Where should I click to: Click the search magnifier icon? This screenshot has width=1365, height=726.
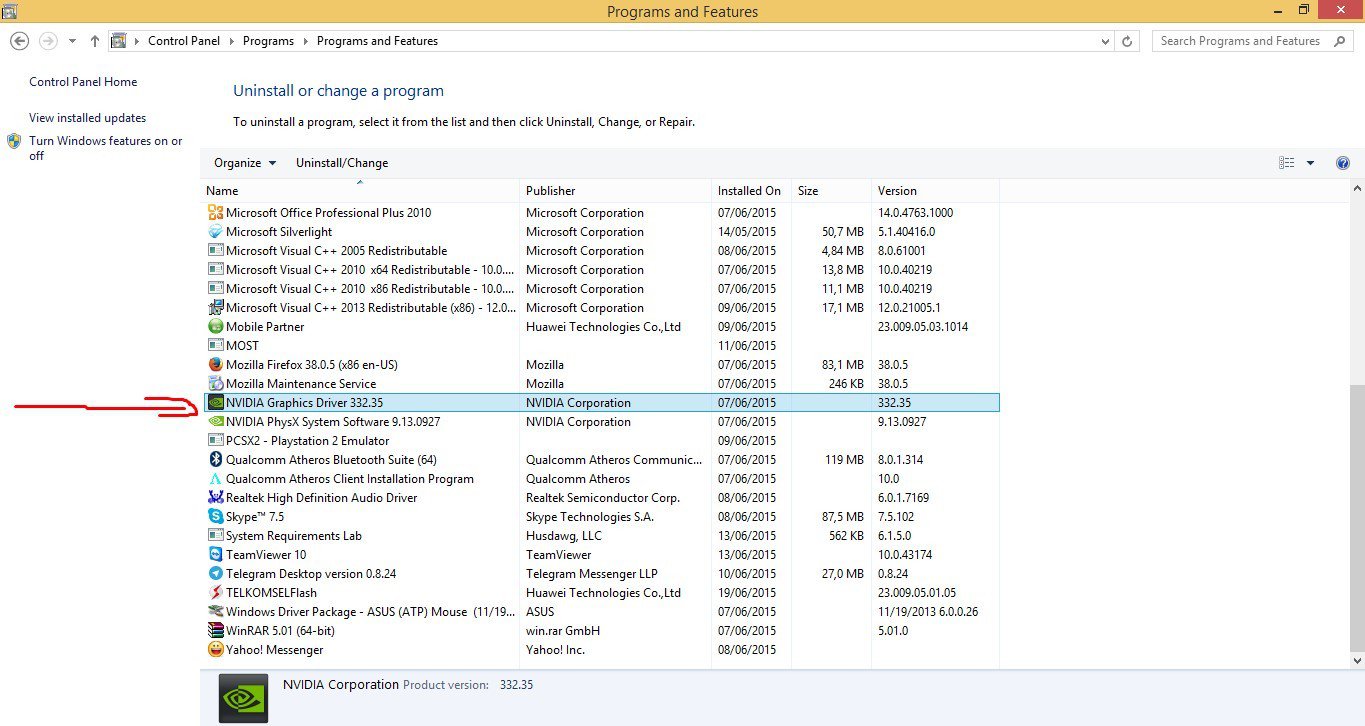1338,41
